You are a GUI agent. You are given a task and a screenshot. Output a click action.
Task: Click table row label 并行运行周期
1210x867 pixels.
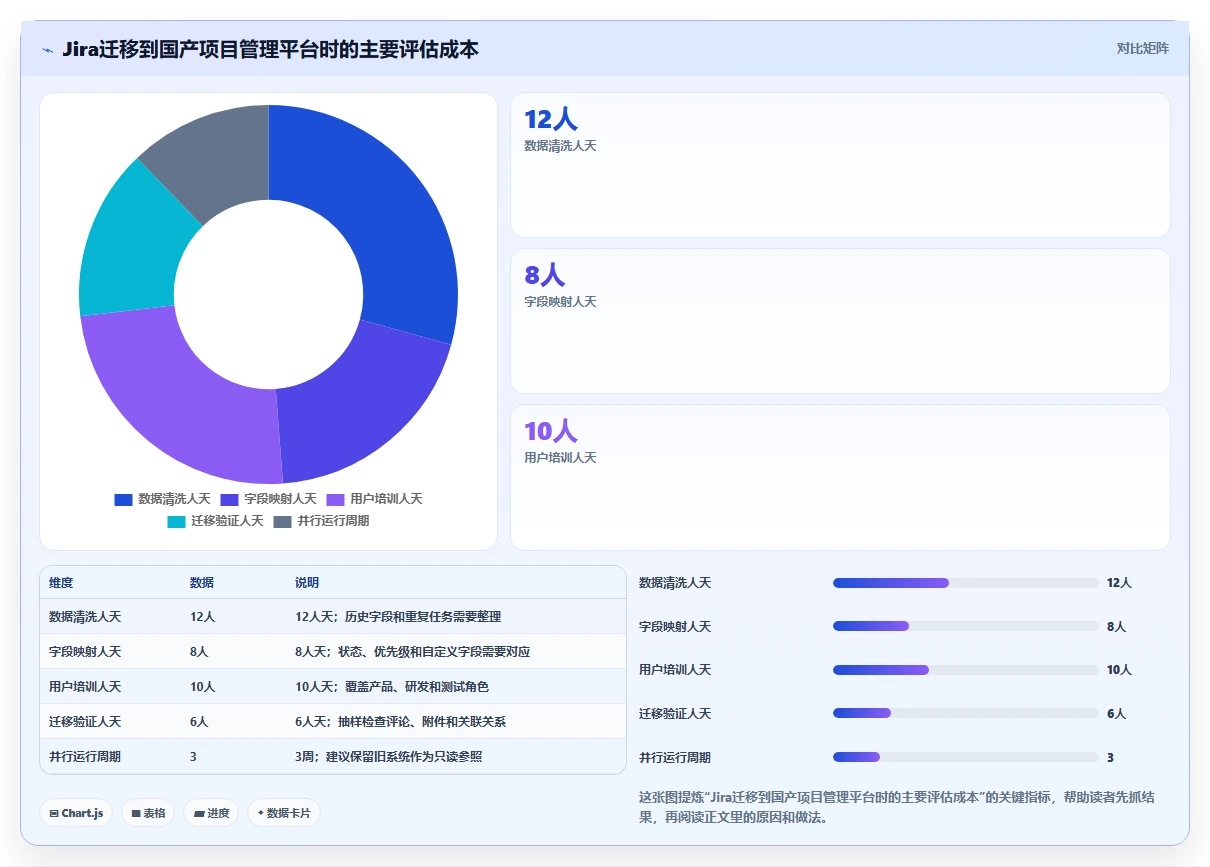[x=85, y=757]
